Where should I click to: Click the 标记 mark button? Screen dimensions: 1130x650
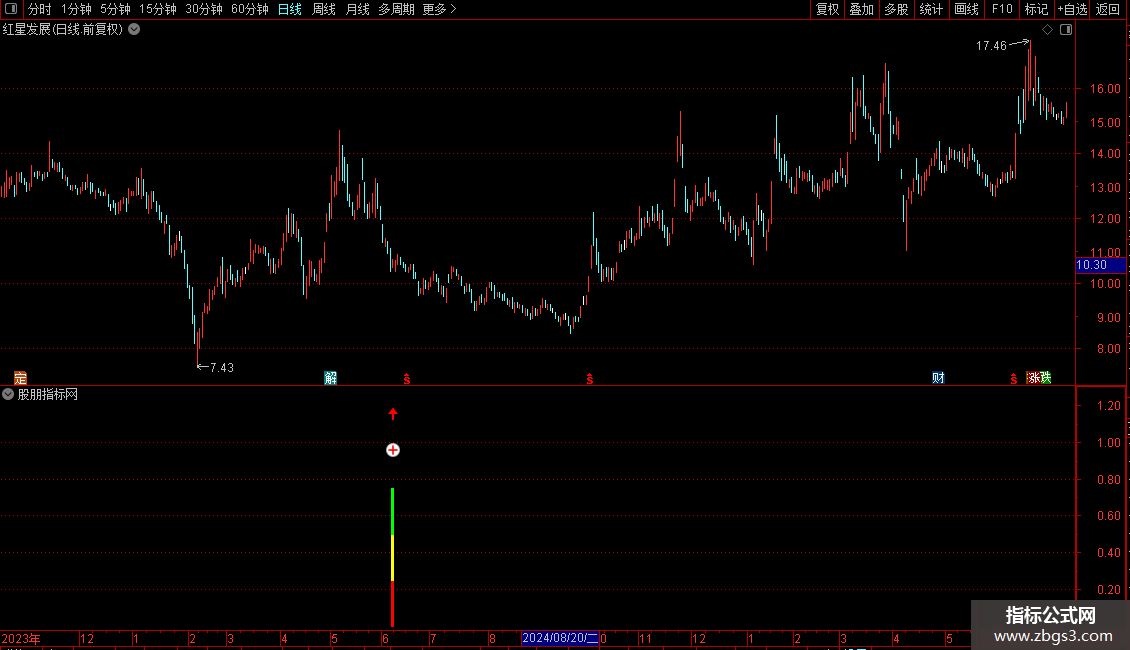pos(1036,9)
